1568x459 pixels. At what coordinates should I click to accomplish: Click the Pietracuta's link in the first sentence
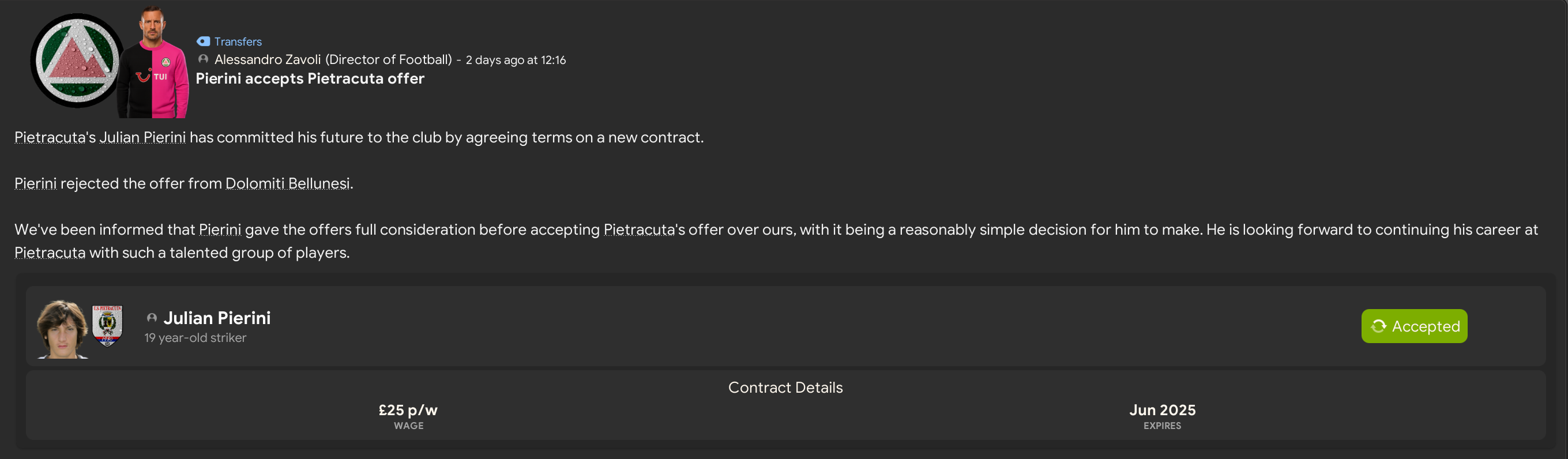tap(55, 138)
